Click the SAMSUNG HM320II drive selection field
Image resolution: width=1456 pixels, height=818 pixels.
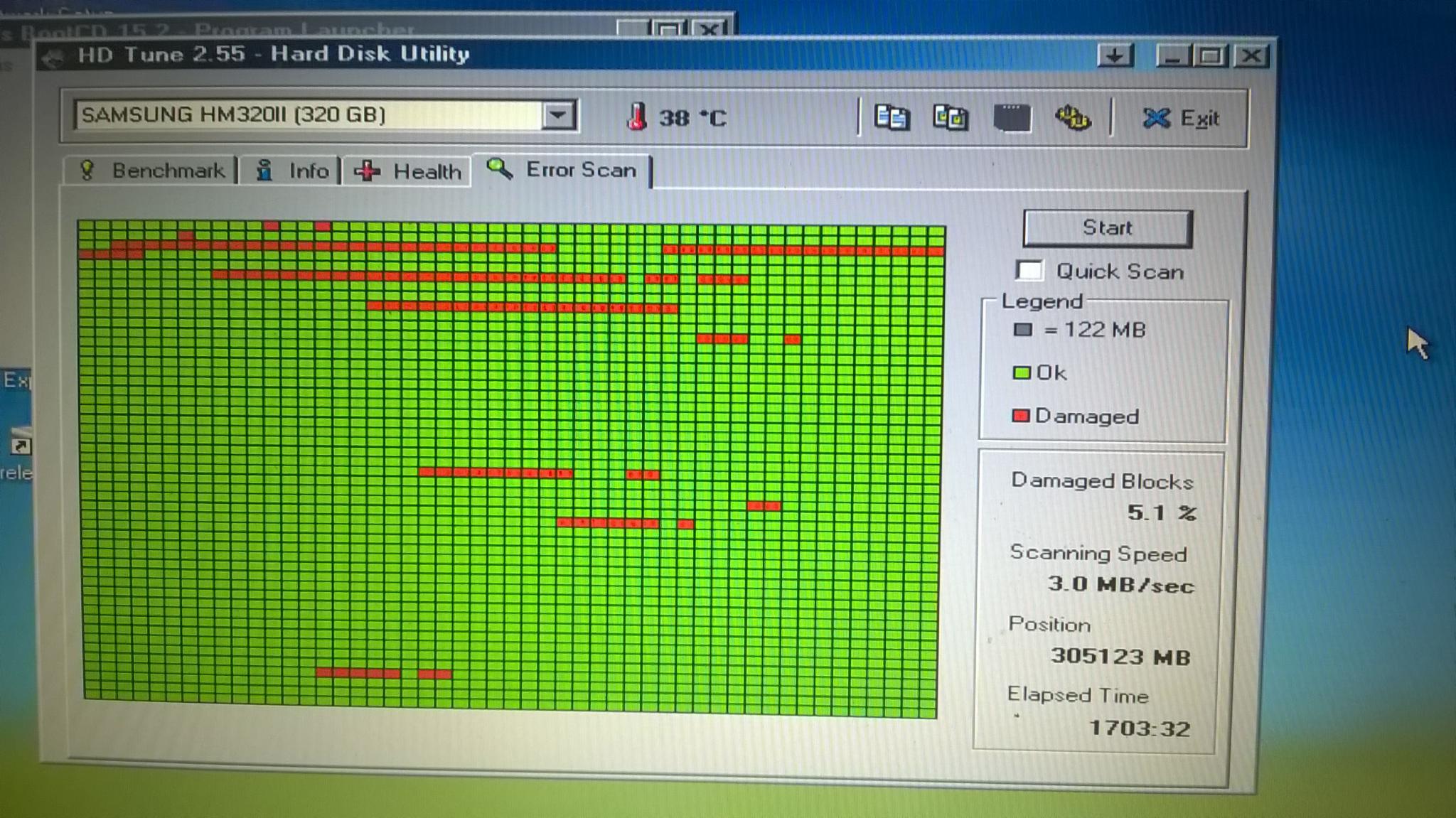click(x=324, y=115)
